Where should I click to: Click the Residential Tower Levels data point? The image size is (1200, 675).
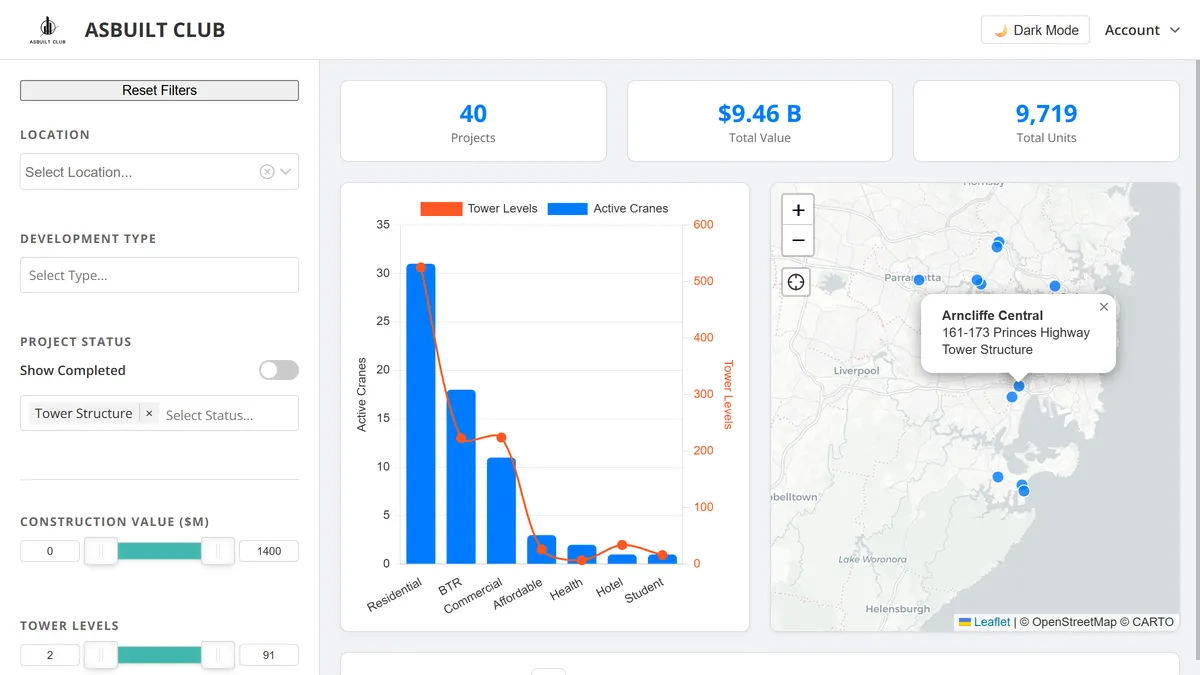pos(421,267)
